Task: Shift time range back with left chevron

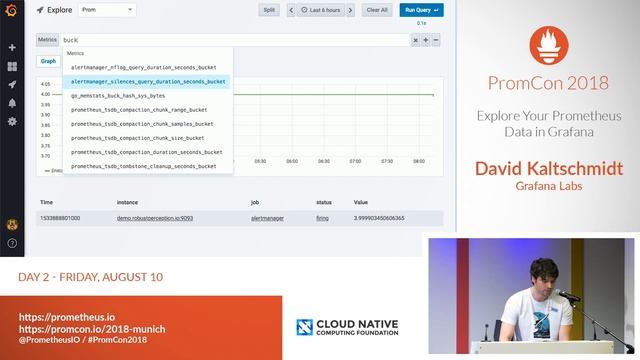Action: [x=291, y=10]
